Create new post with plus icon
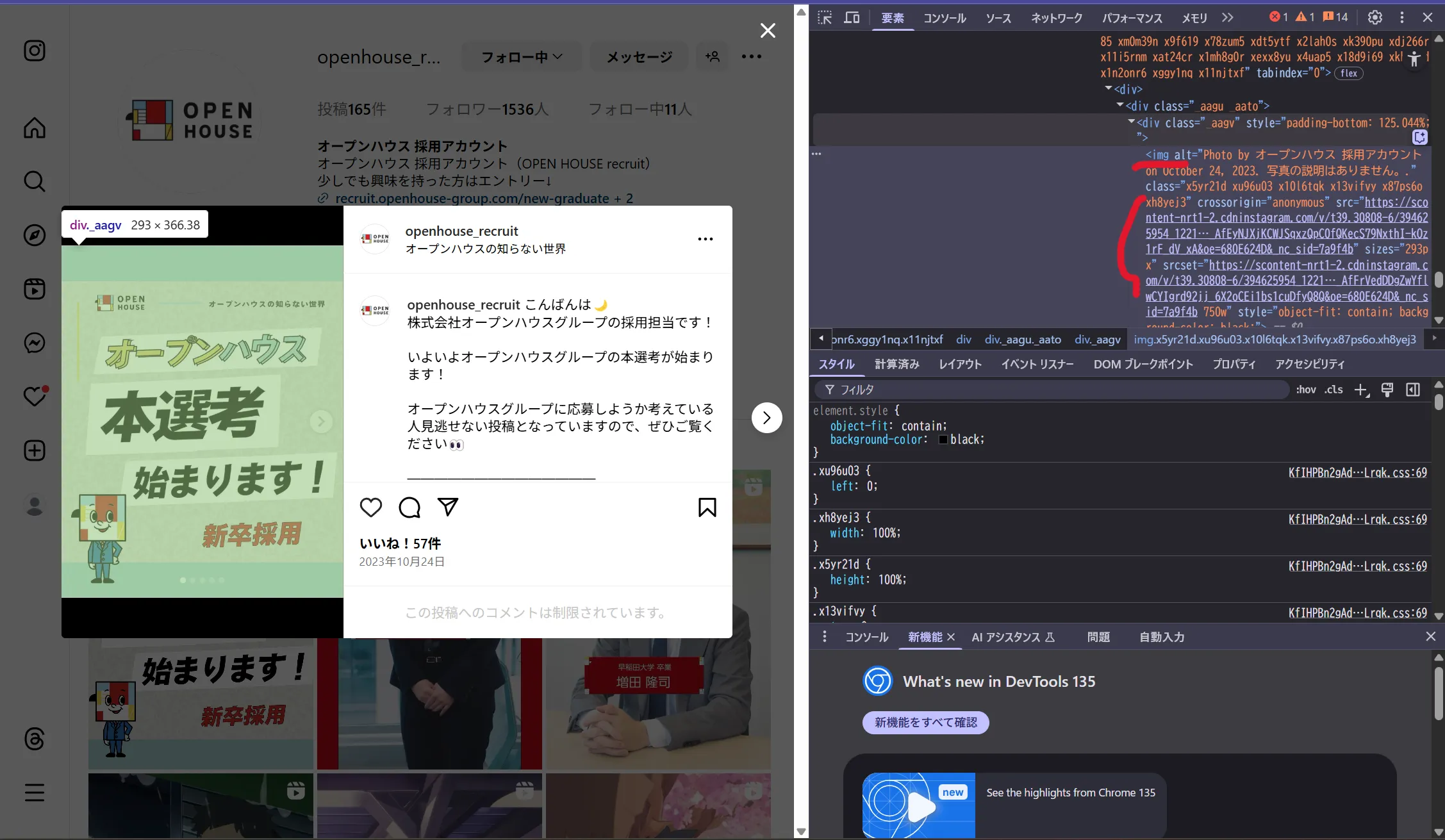Screen dimensions: 1445x840 (35, 450)
